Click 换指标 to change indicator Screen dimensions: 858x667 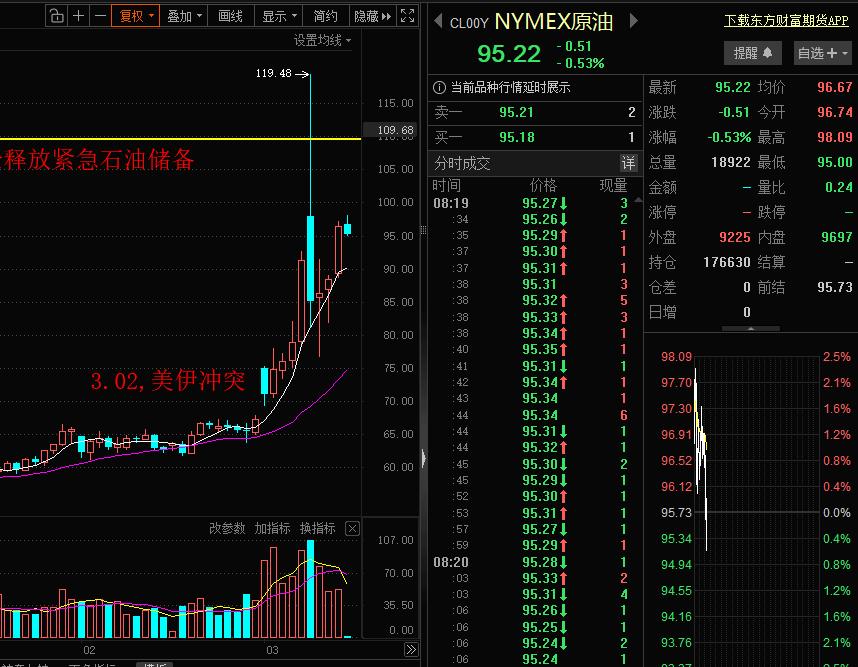[x=317, y=528]
